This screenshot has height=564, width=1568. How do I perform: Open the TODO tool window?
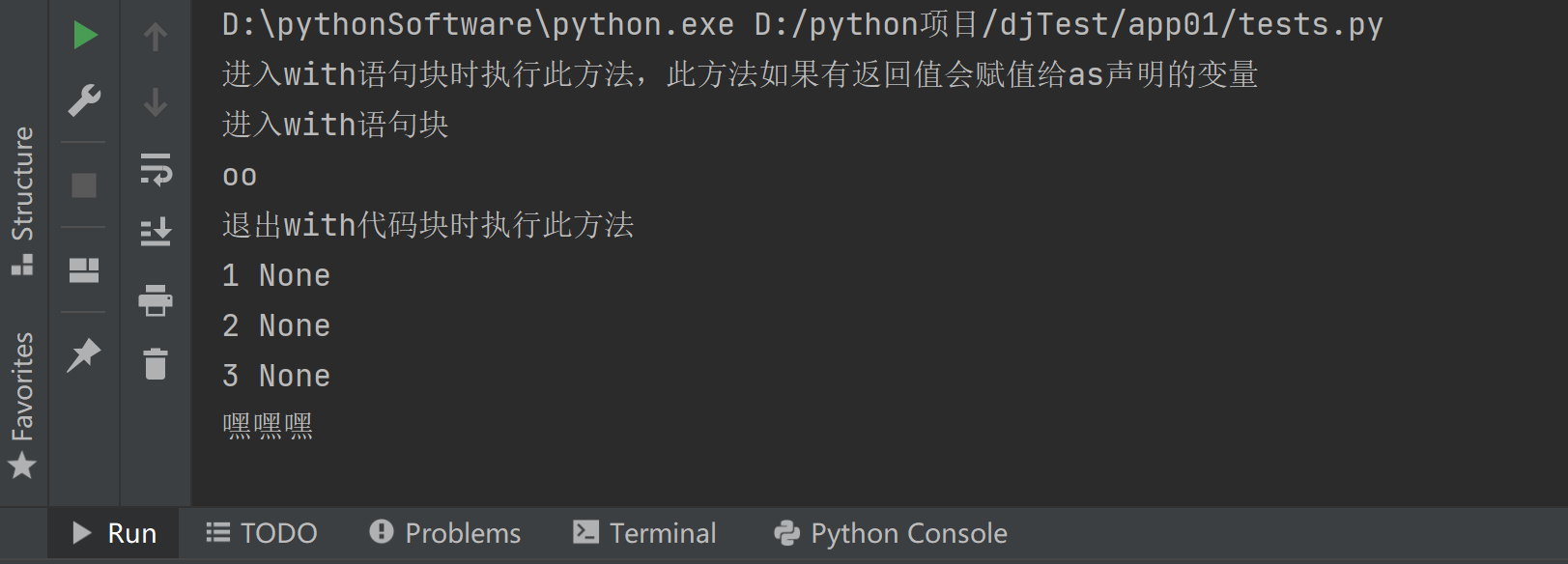point(261,533)
